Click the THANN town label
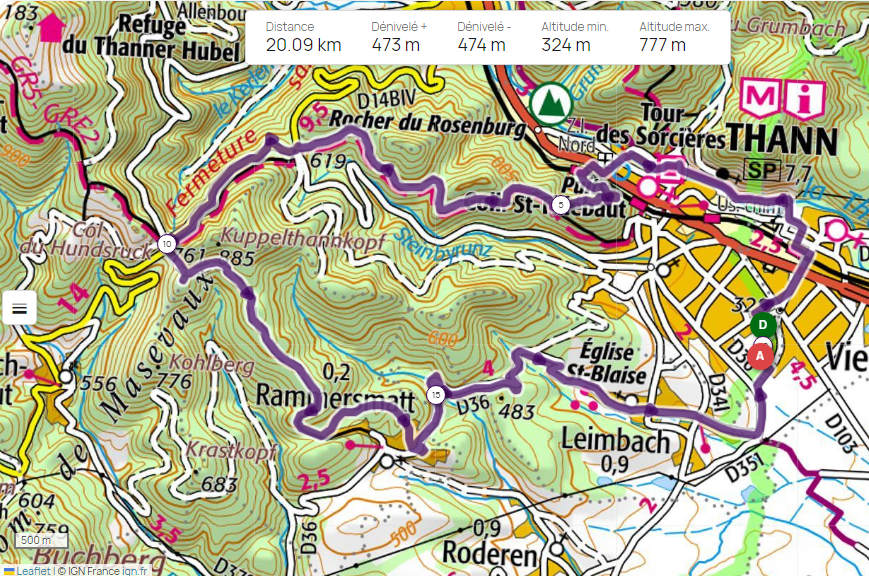This screenshot has width=869, height=576. tap(782, 139)
